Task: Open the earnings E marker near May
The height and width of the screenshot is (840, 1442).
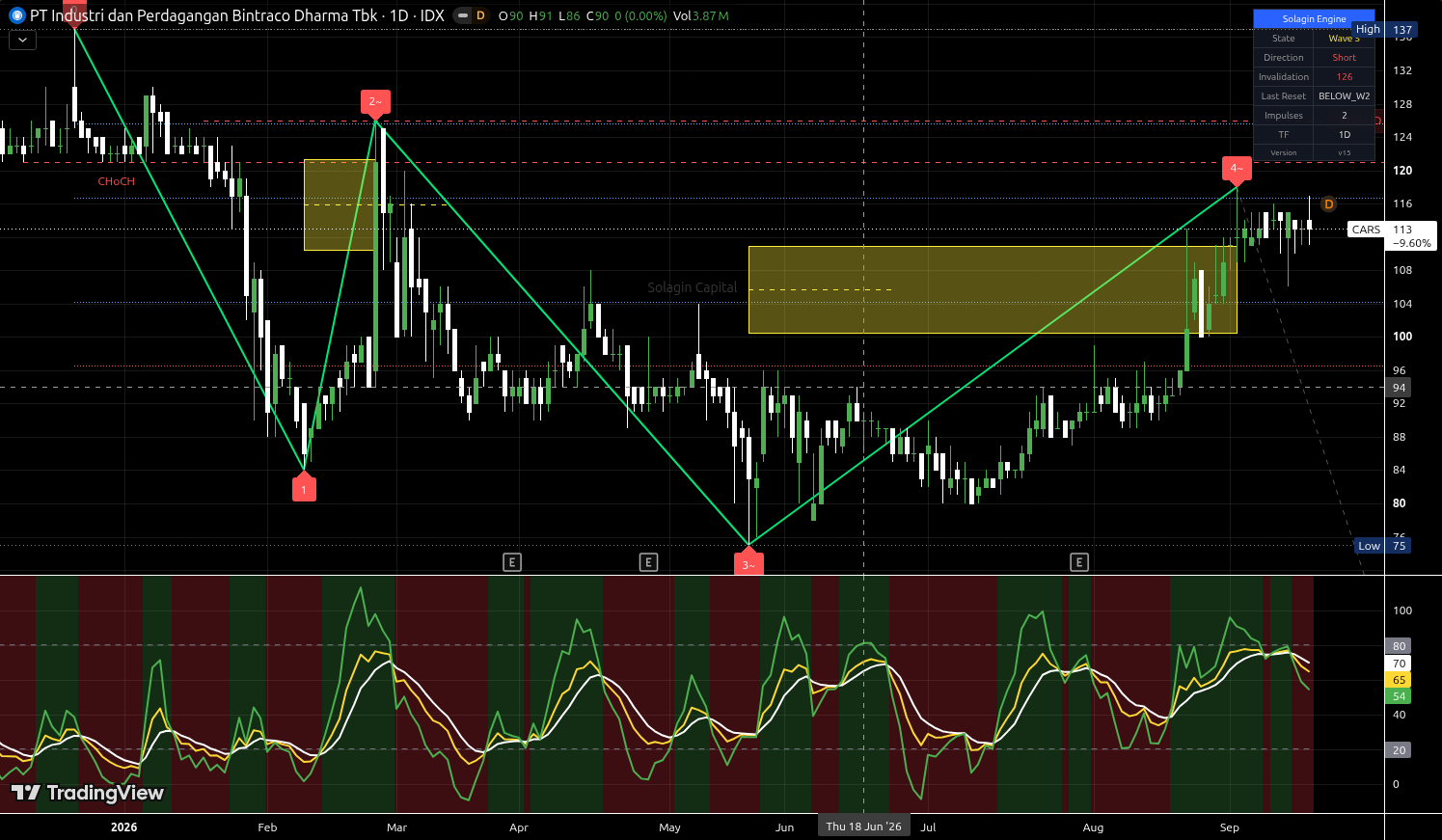Action: [x=648, y=562]
